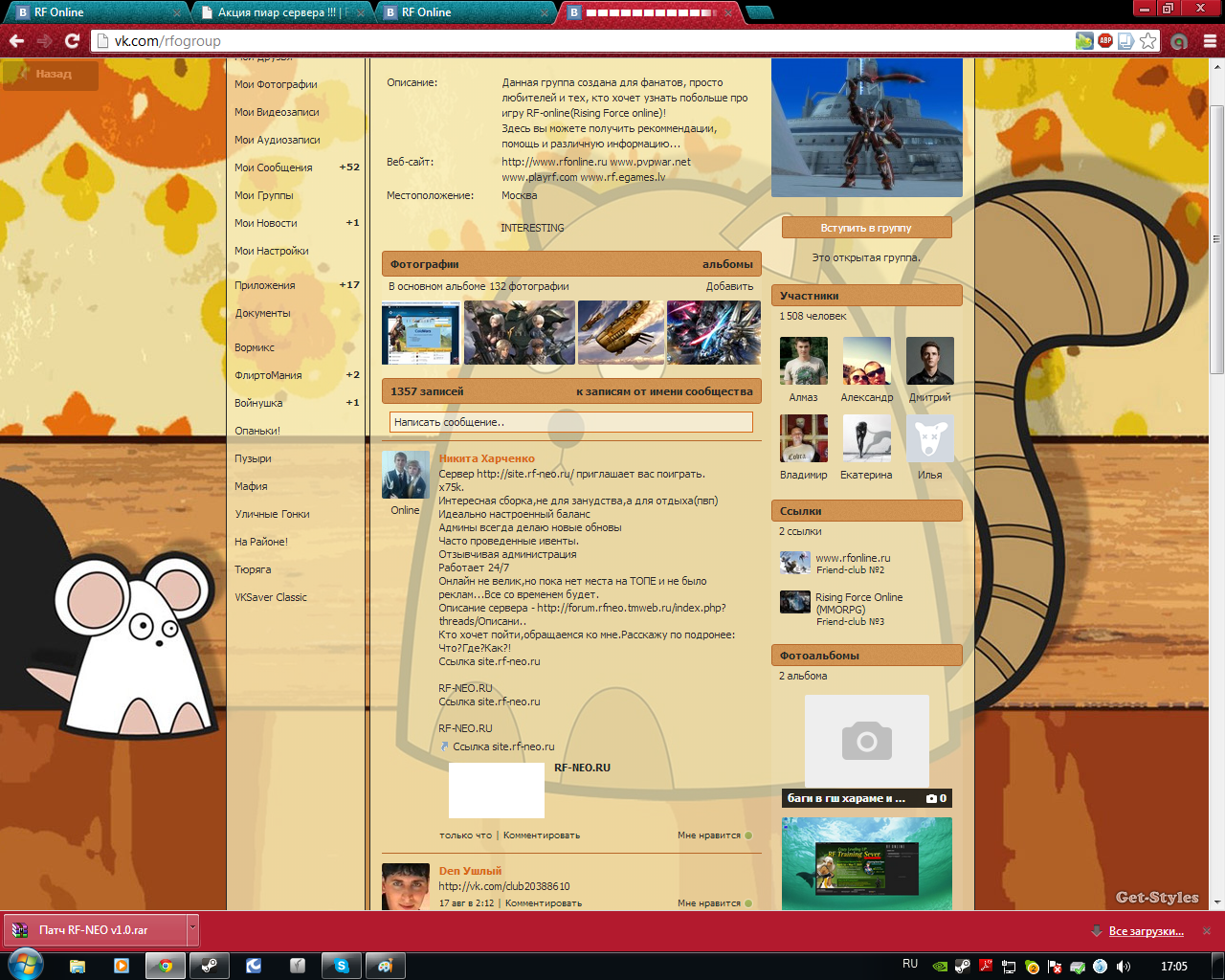Image resolution: width=1225 pixels, height=980 pixels.
Task: Open Документы in left menu
Action: pyautogui.click(x=263, y=313)
